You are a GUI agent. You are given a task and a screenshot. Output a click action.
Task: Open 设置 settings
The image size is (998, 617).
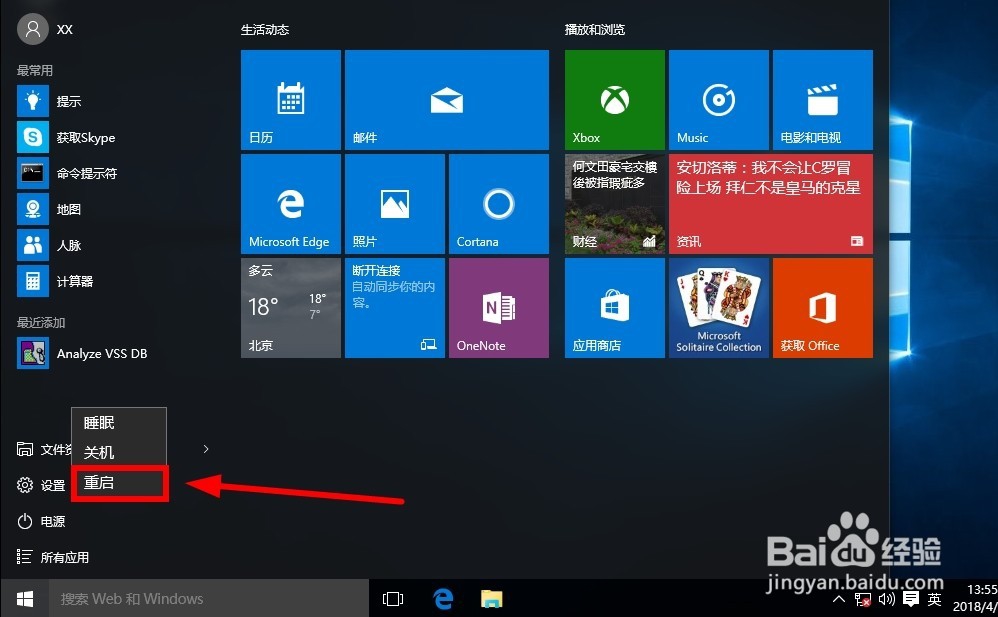[x=41, y=485]
